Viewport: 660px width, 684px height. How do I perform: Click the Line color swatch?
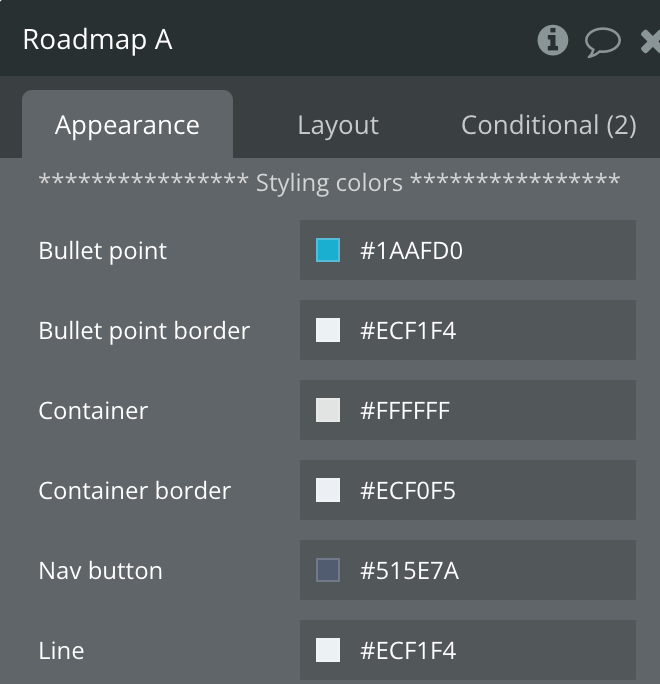coord(328,650)
